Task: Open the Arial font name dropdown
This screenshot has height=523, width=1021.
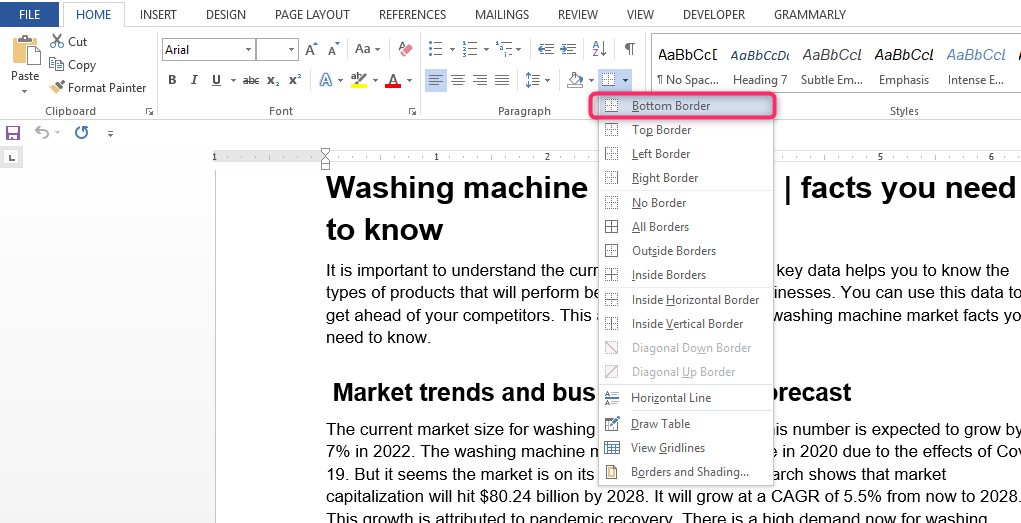Action: click(249, 49)
